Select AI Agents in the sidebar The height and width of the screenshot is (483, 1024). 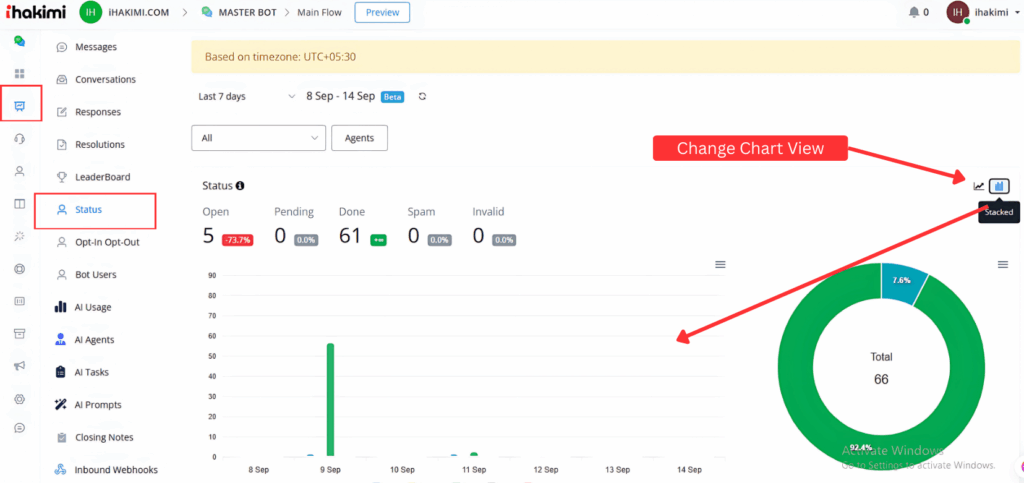point(94,340)
